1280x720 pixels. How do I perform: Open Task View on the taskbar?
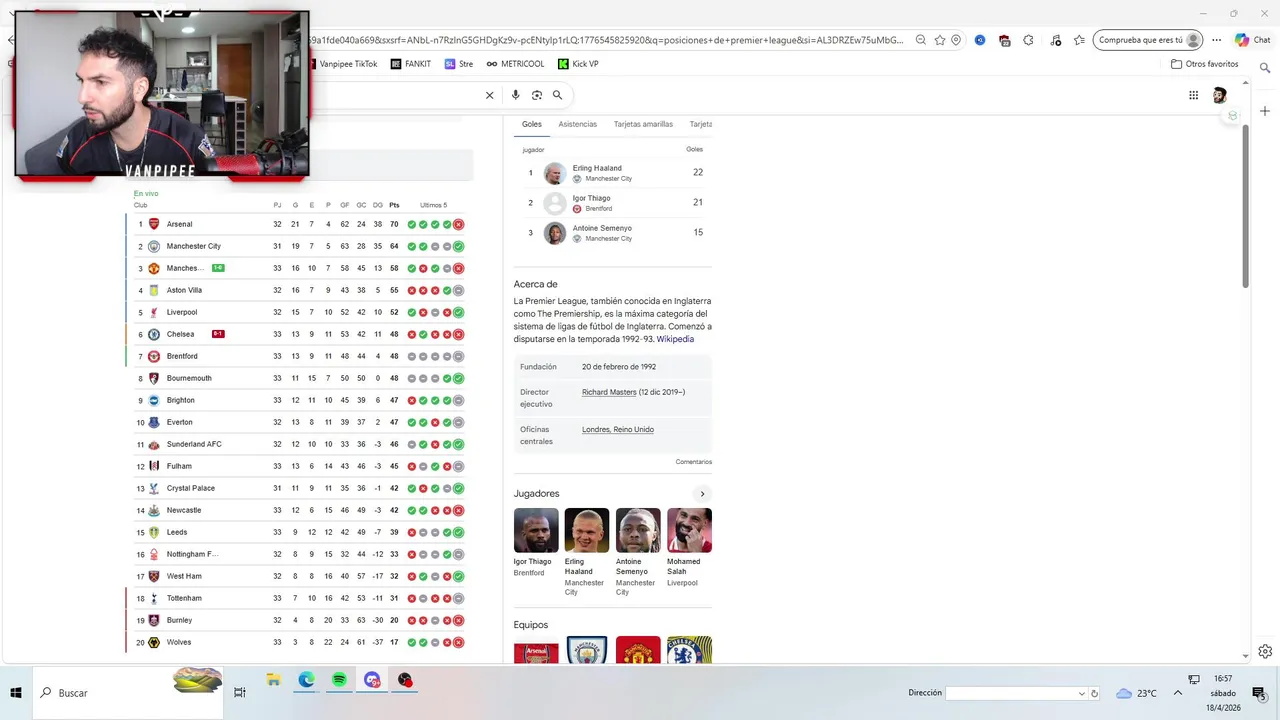[240, 692]
